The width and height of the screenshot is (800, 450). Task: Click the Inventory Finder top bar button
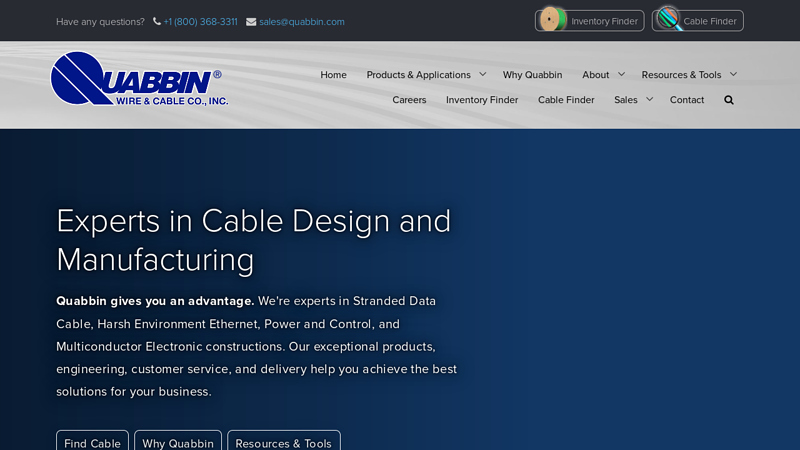589,21
